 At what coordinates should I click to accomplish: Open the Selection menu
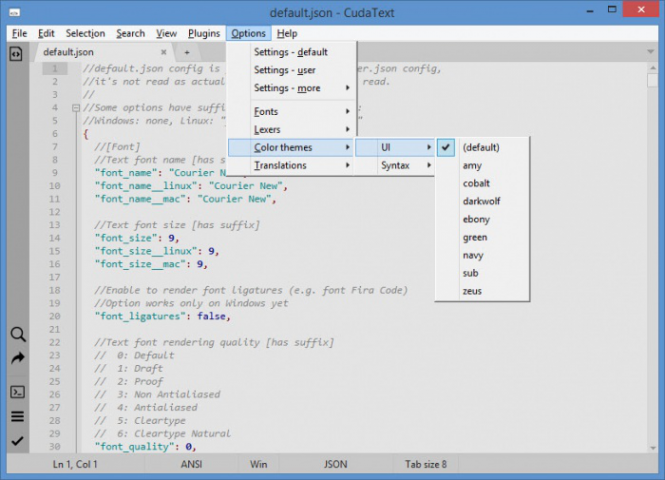tap(85, 33)
